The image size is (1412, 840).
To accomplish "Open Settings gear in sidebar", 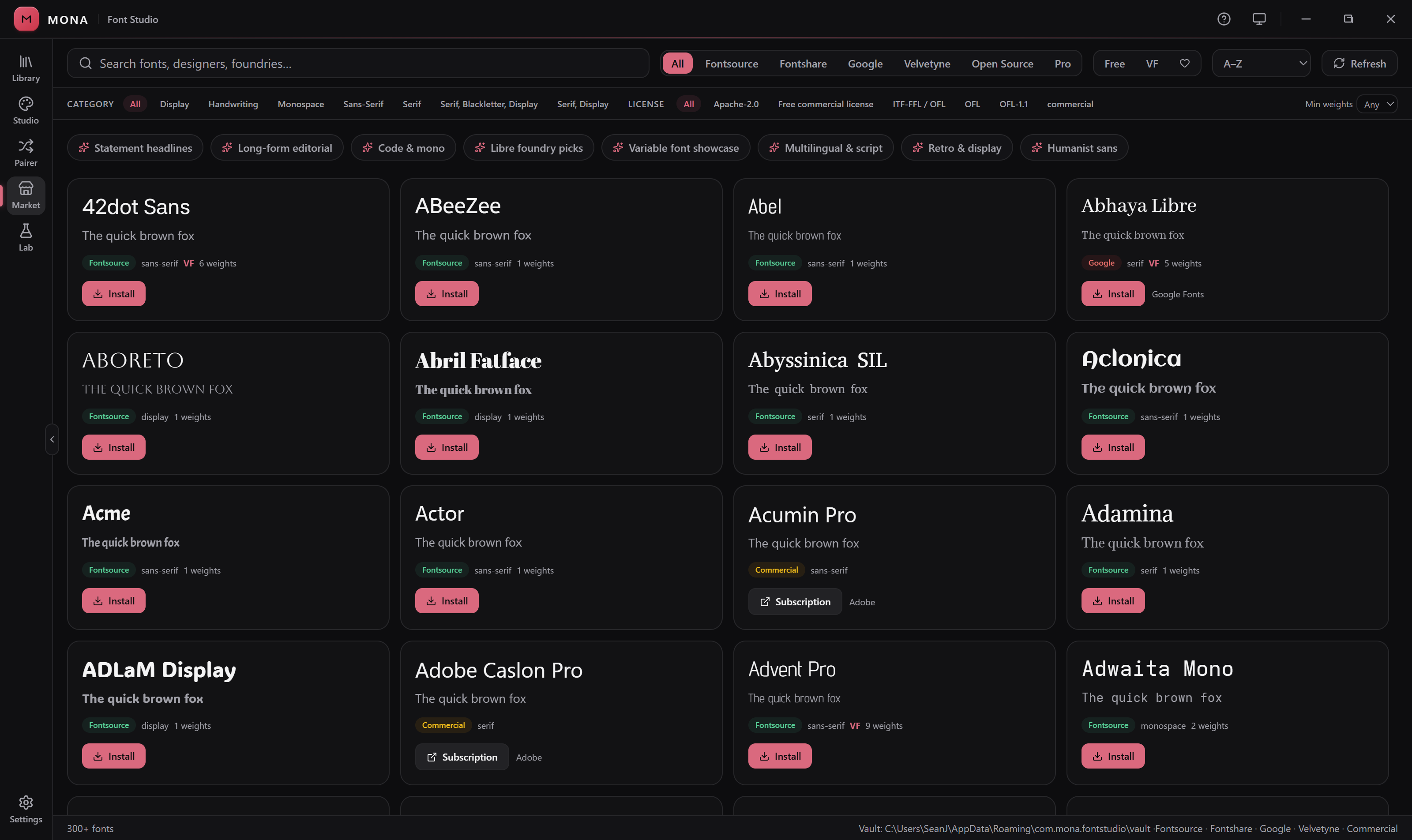I will point(26,810).
